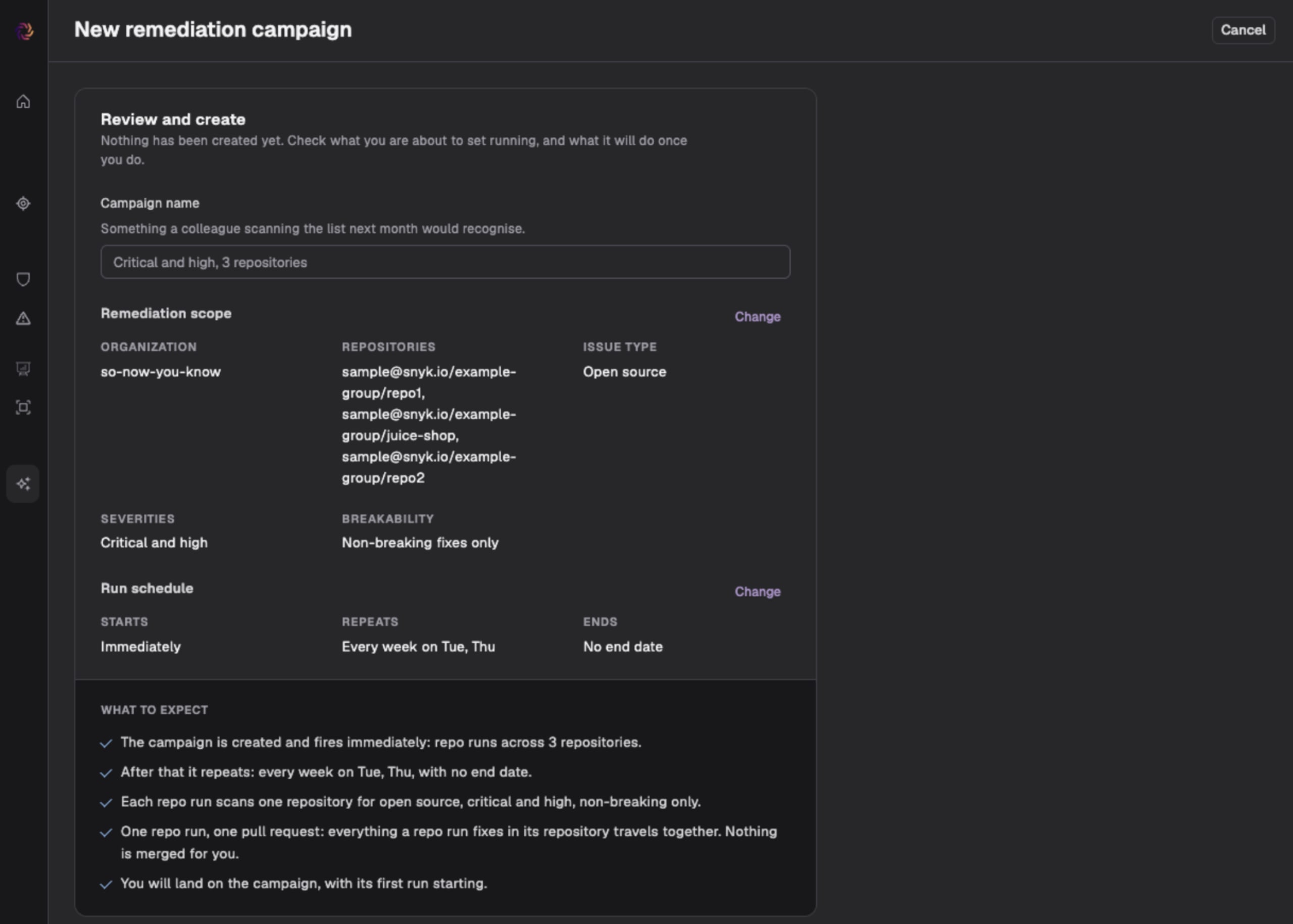Cancel the new remediation campaign

[x=1243, y=30]
